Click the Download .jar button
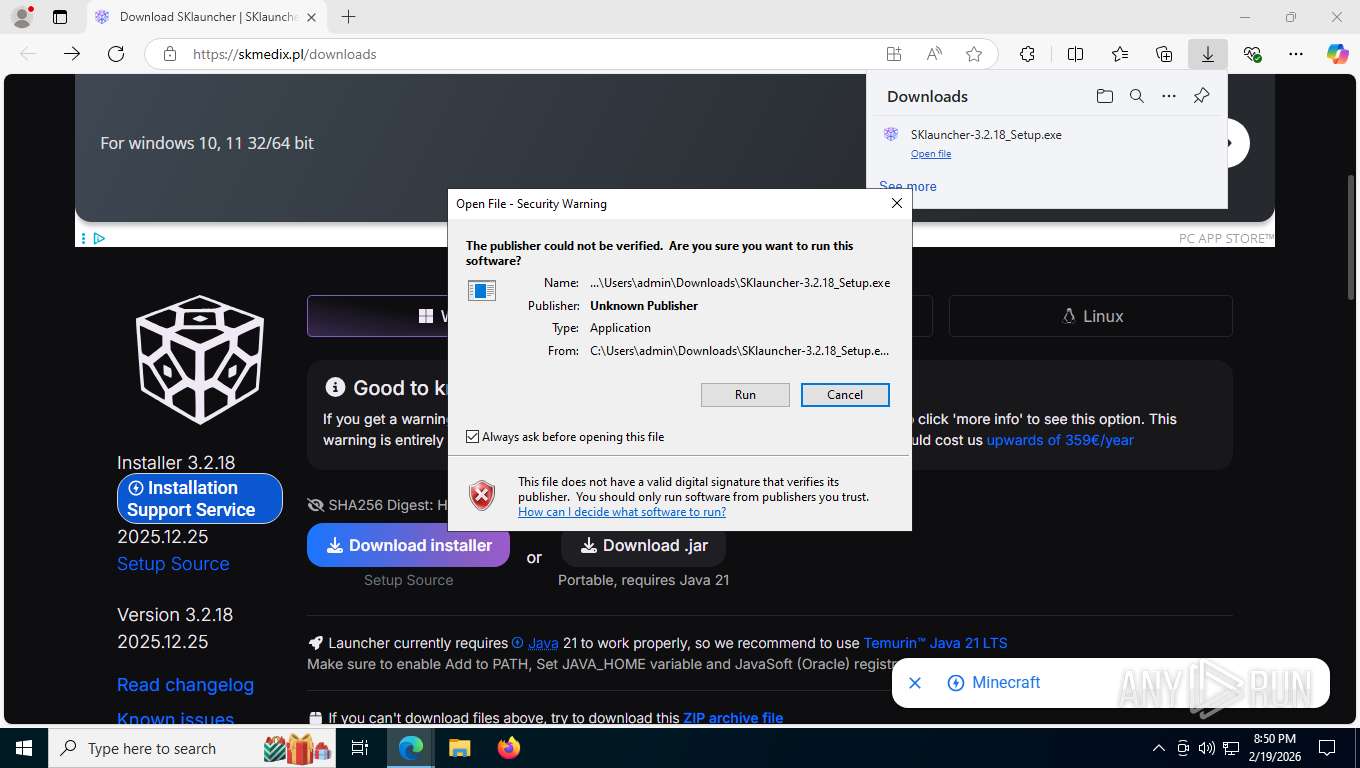 (644, 546)
